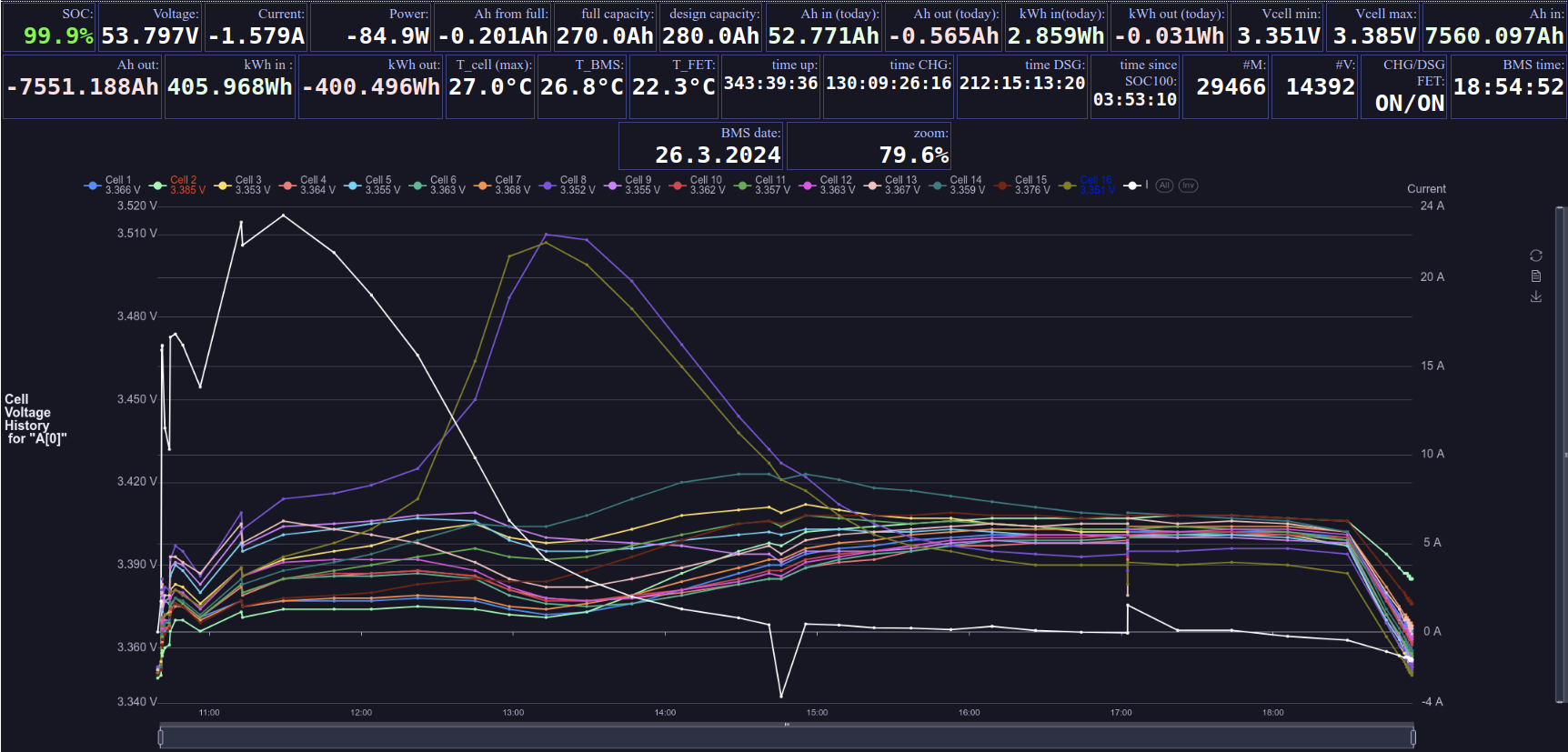
Task: Click the Ah out (today) value -0.565Ah
Action: 944,35
